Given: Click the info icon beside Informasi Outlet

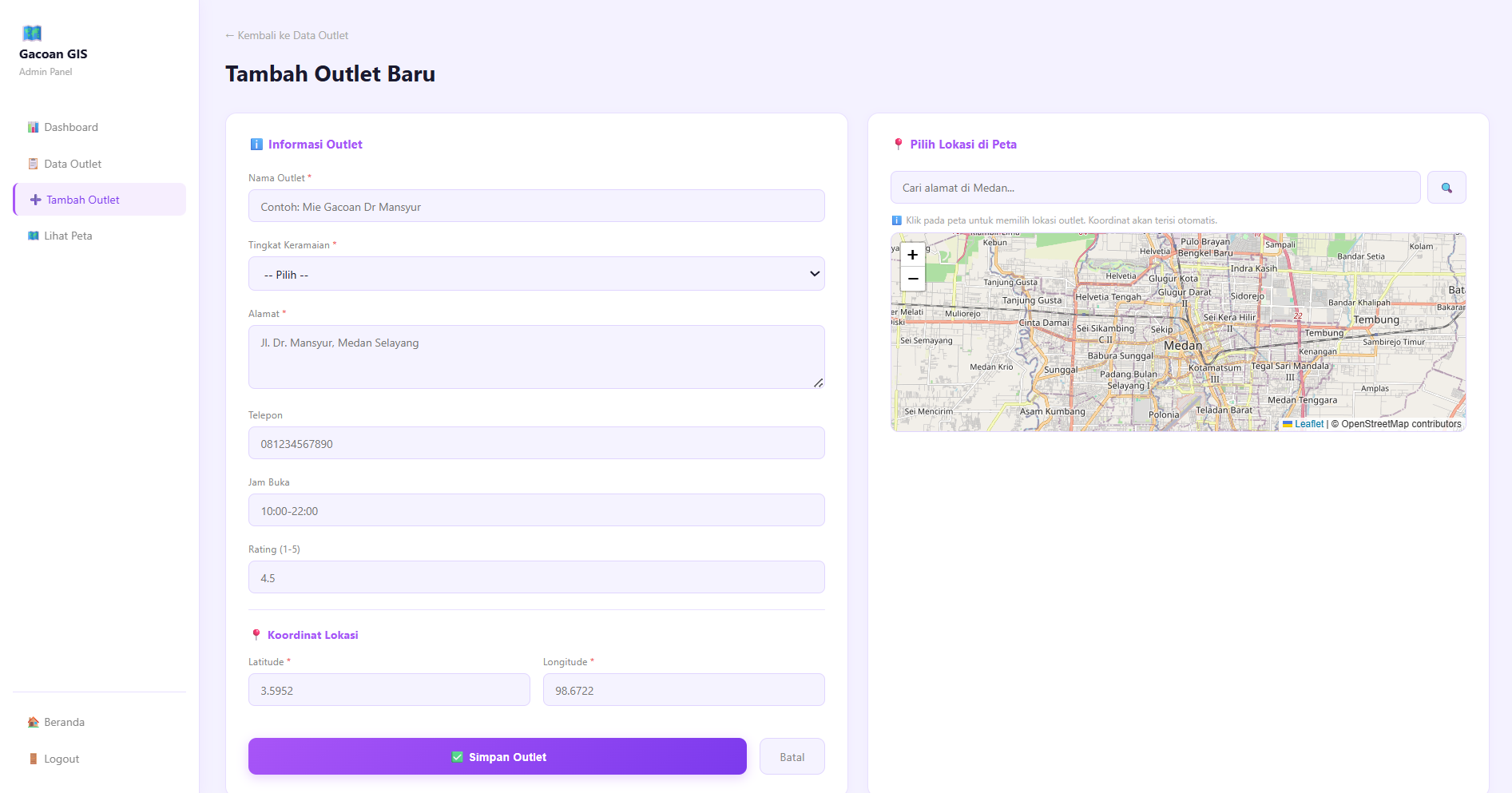Looking at the screenshot, I should [256, 145].
